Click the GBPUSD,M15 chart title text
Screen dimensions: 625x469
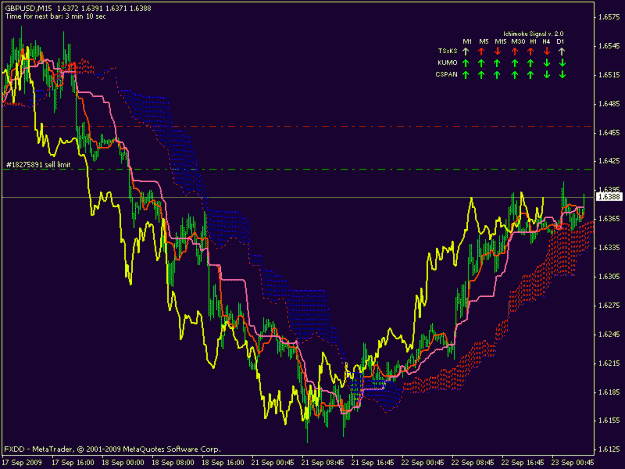(28, 8)
